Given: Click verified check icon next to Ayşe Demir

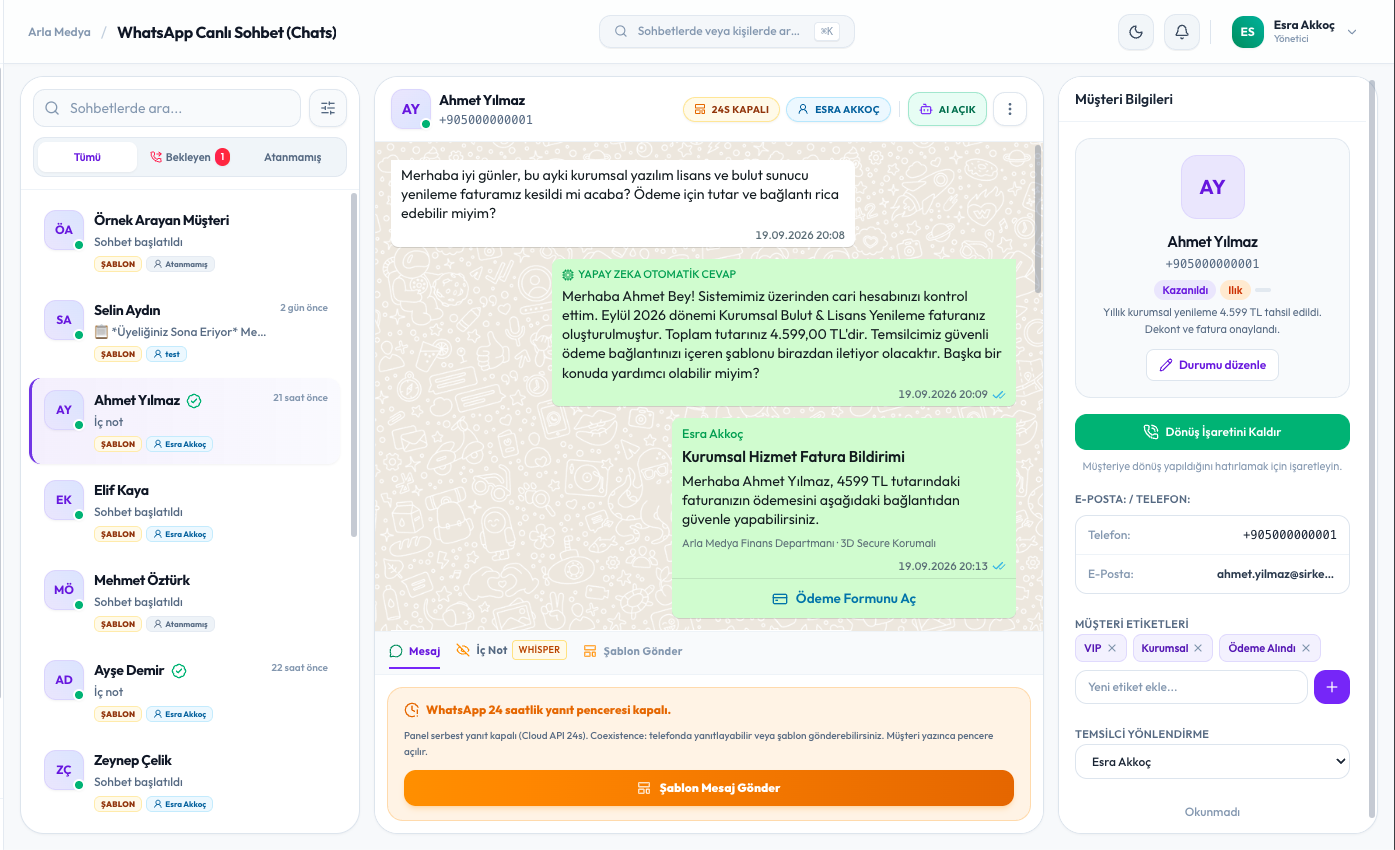Looking at the screenshot, I should [179, 670].
